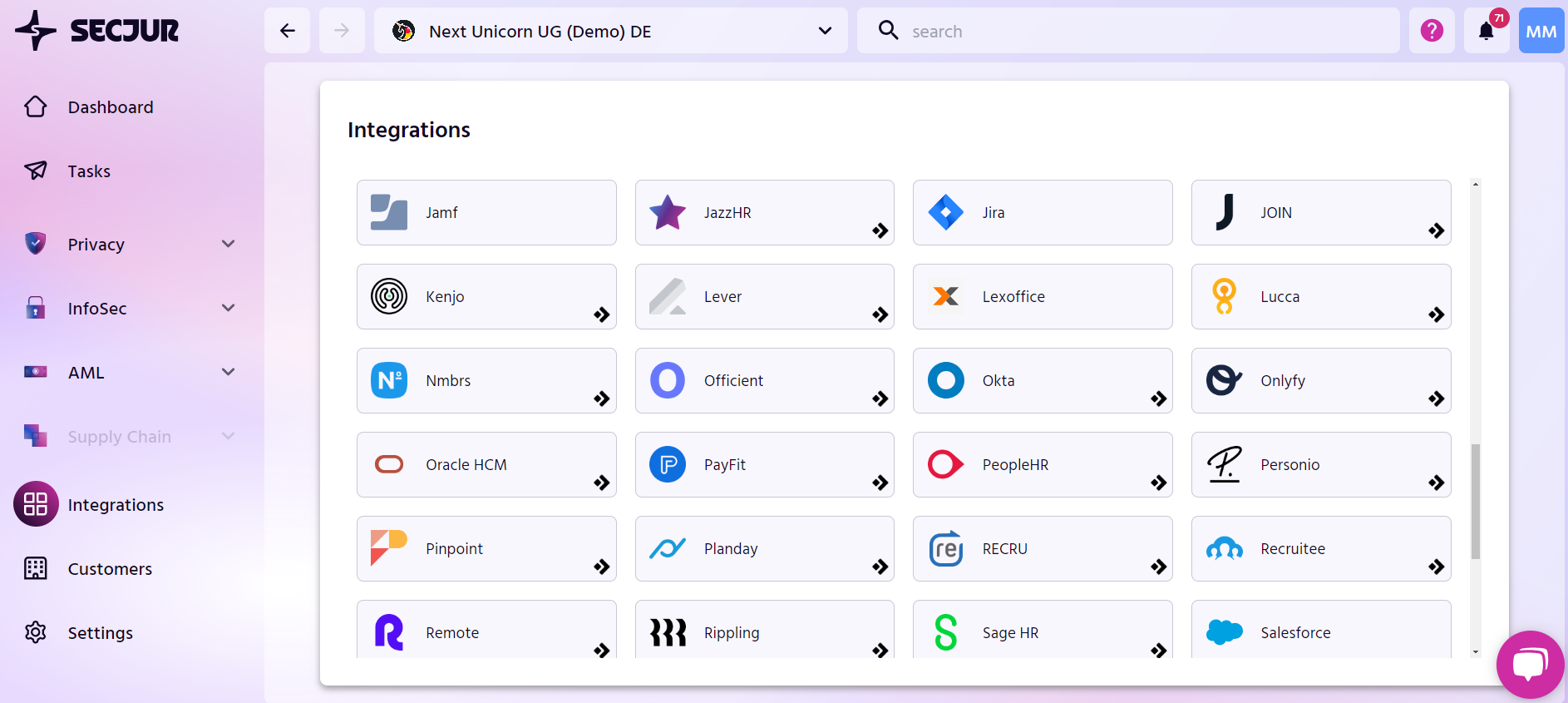Open the Okta blue circle logo

tap(946, 380)
